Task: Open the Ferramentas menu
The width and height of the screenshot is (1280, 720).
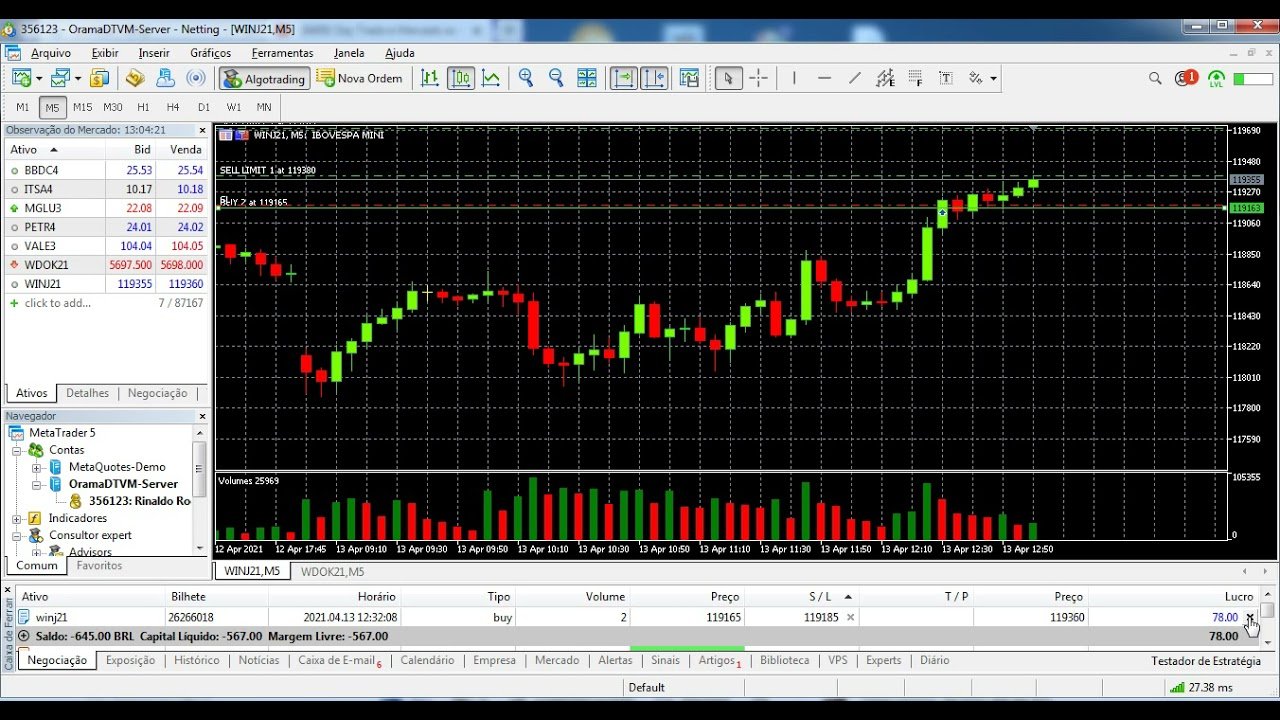Action: coord(282,53)
